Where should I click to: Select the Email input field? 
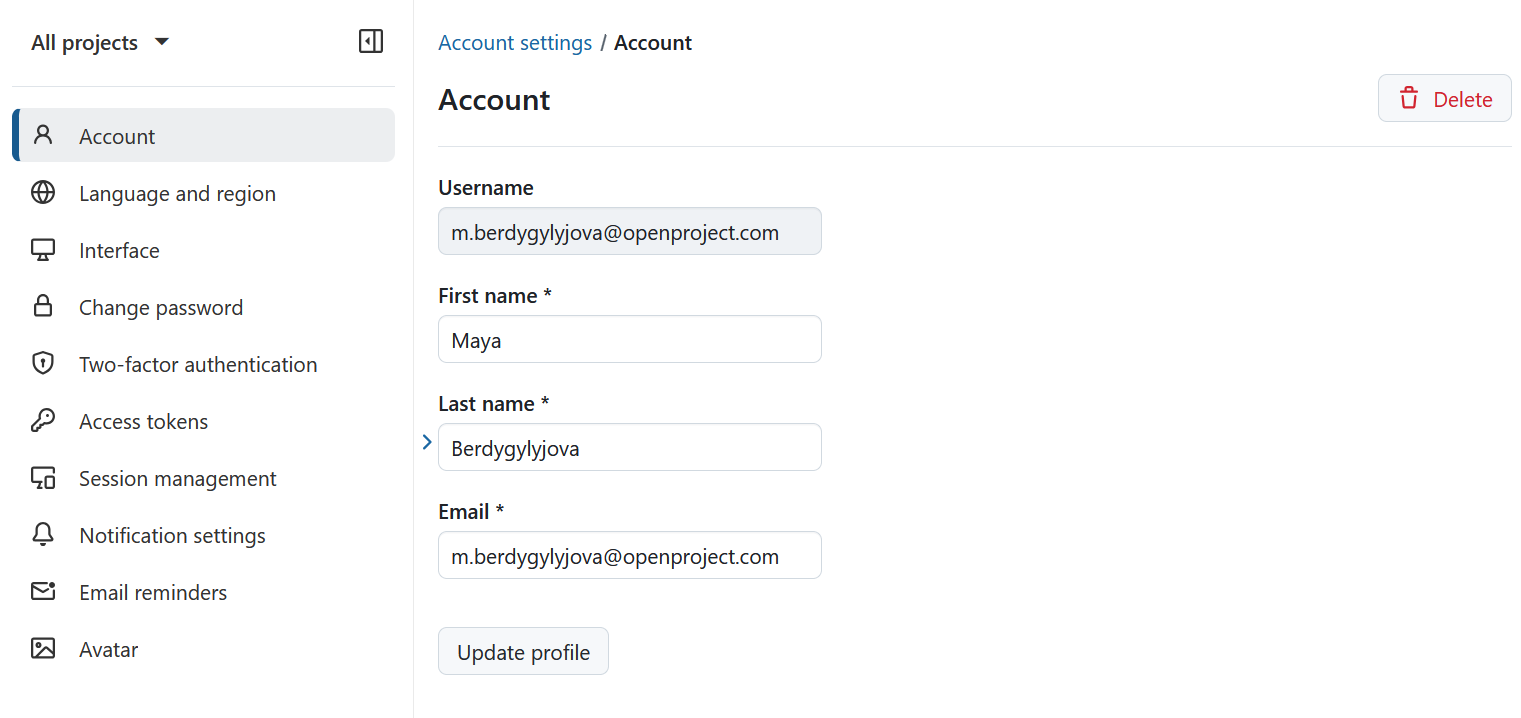(x=629, y=555)
